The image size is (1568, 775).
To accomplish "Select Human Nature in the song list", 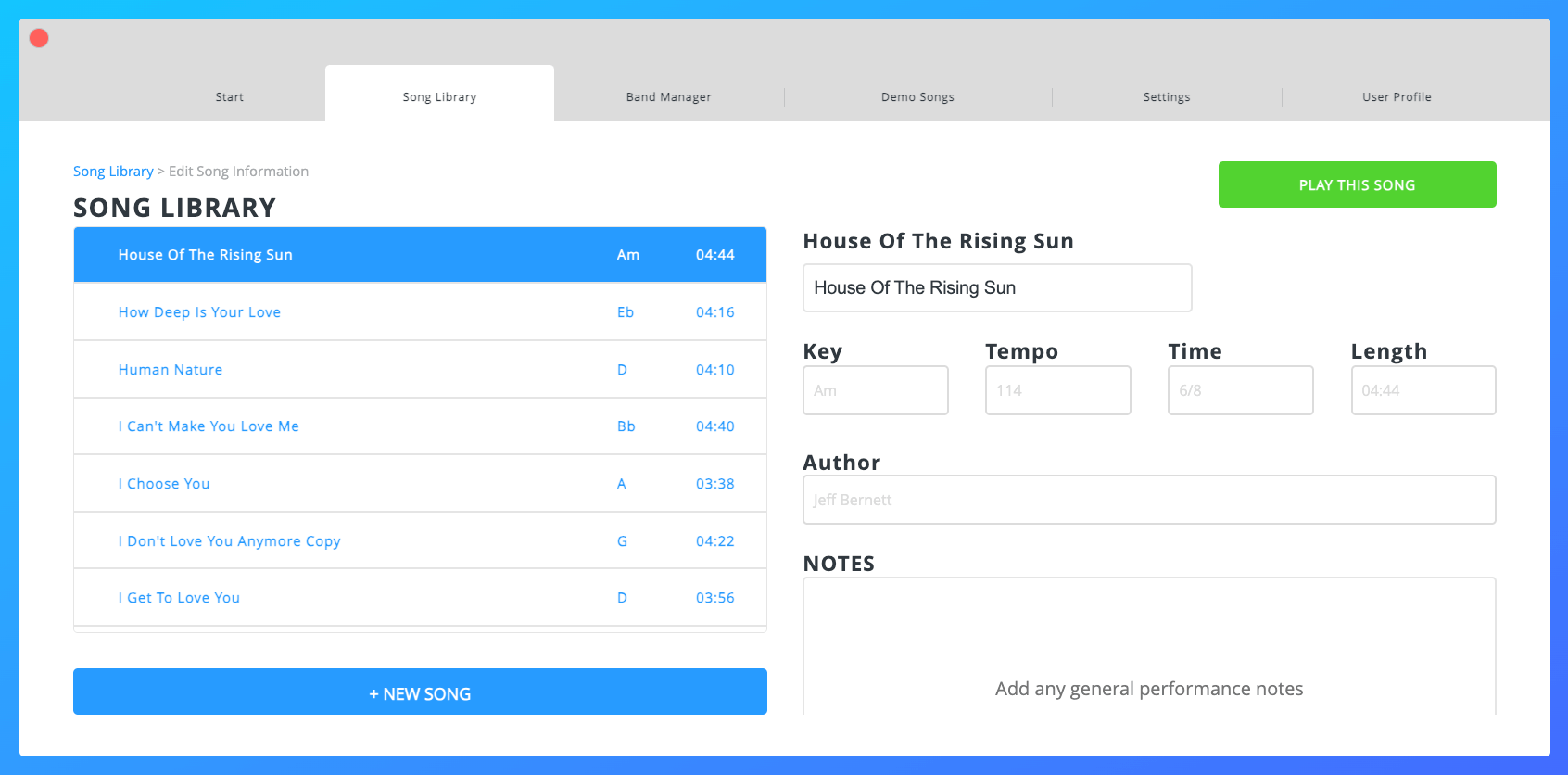I will click(x=171, y=370).
